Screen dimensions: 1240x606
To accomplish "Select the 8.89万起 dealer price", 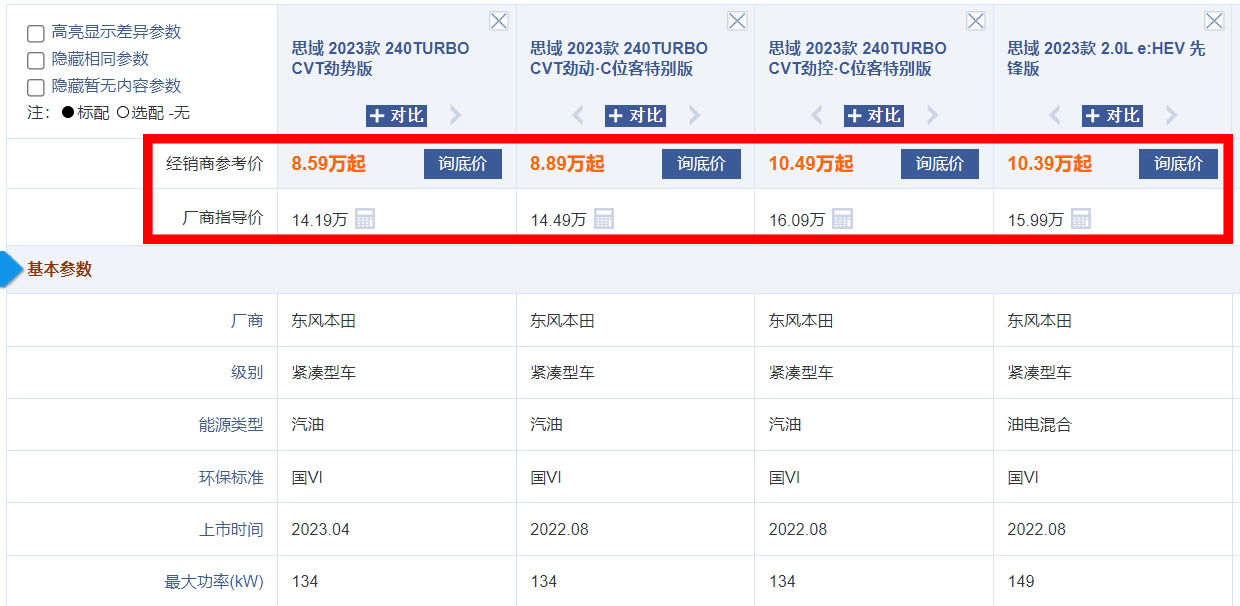I will point(567,164).
